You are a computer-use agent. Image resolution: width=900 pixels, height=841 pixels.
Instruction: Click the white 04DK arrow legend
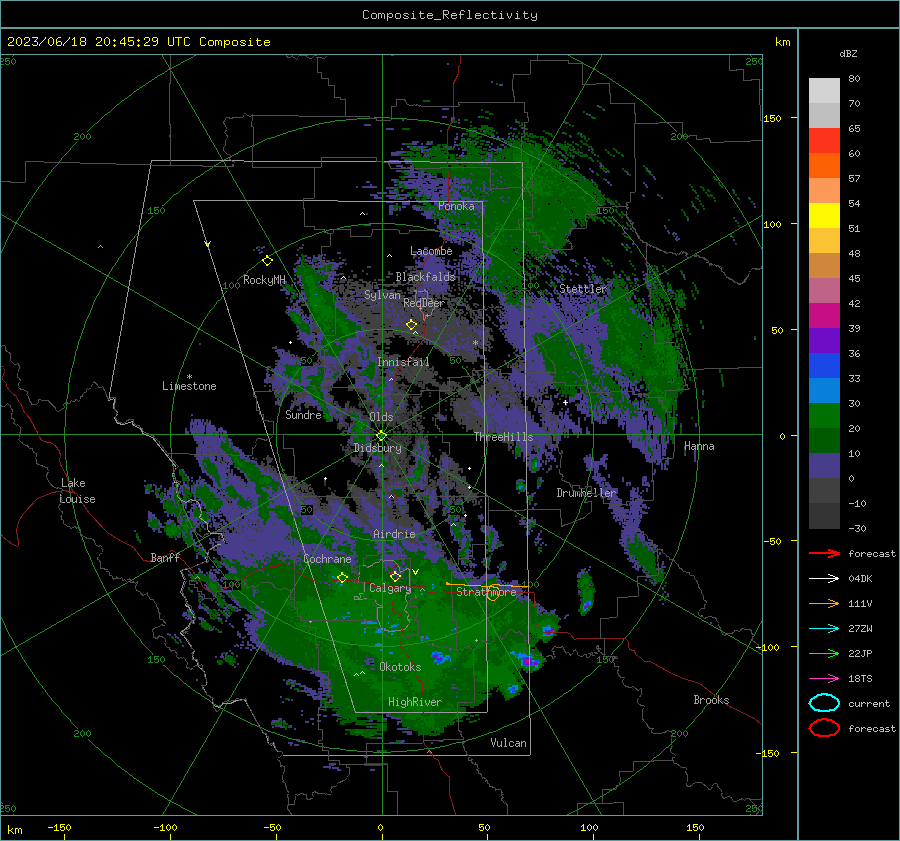point(824,578)
